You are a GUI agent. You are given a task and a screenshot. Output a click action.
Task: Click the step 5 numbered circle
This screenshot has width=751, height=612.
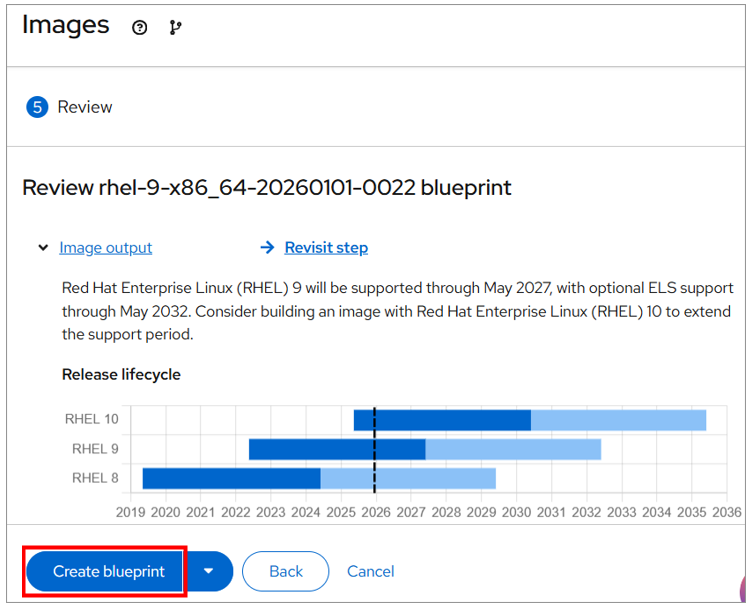pos(38,107)
